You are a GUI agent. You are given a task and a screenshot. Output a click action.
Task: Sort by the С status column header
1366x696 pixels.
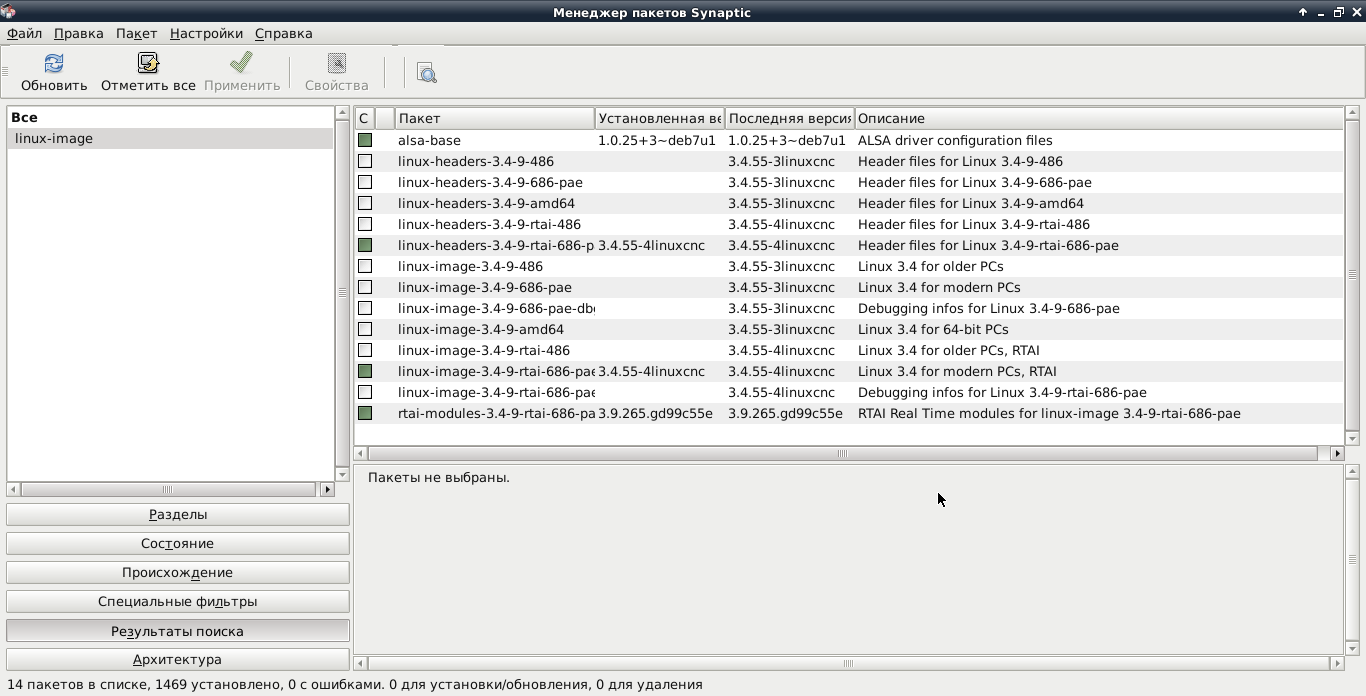(x=364, y=118)
